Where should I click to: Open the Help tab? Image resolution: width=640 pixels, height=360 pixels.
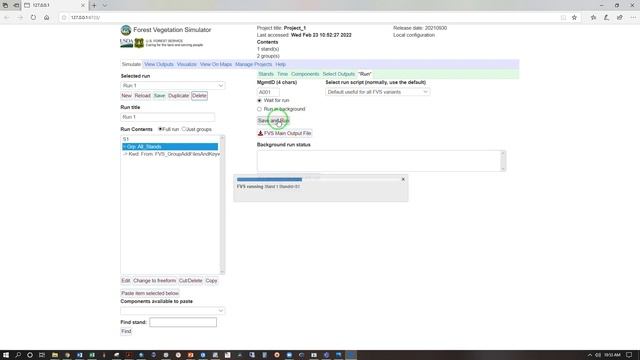coord(280,64)
